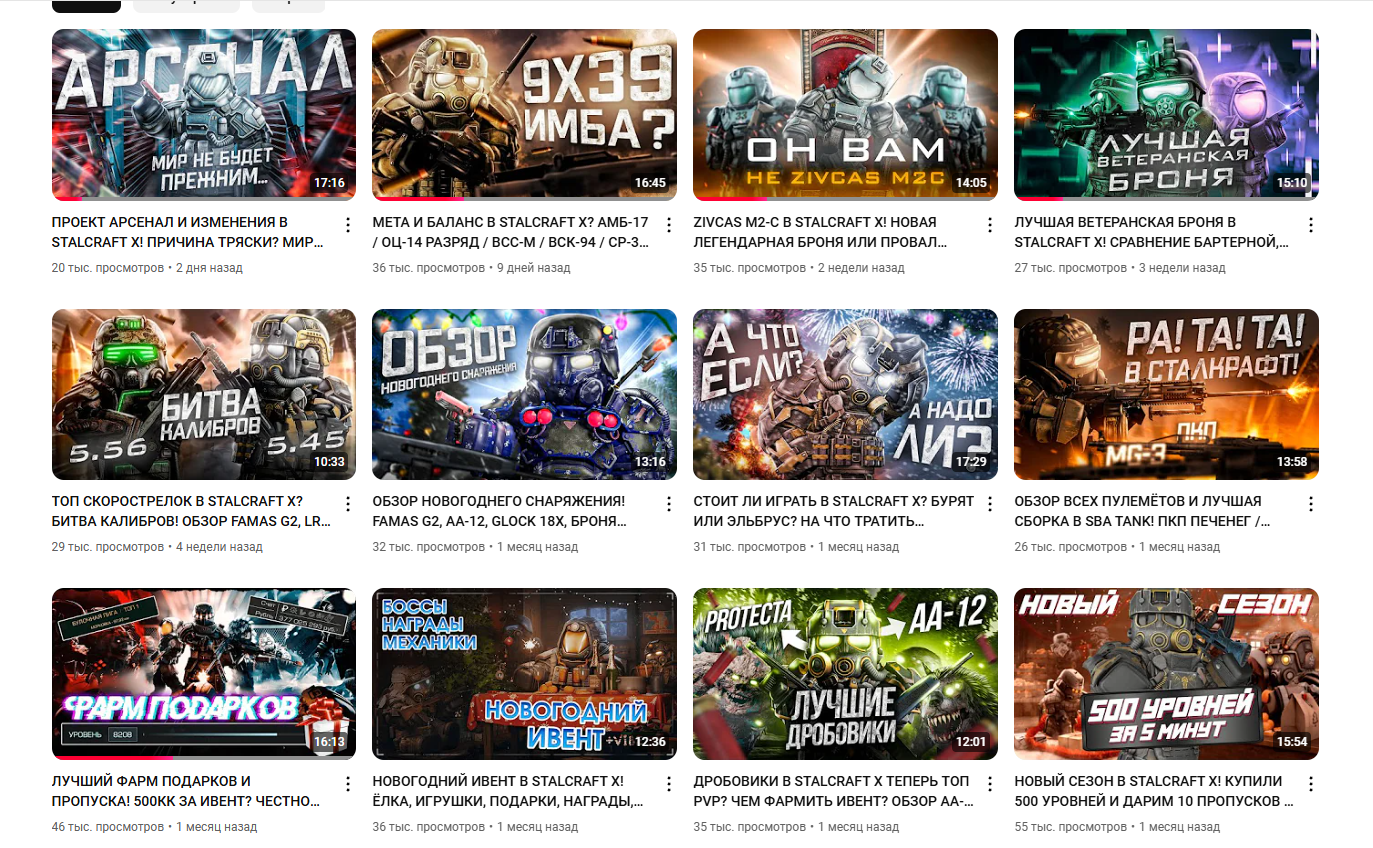Click the 16:13 duration badge
This screenshot has height=848, width=1373.
click(329, 743)
